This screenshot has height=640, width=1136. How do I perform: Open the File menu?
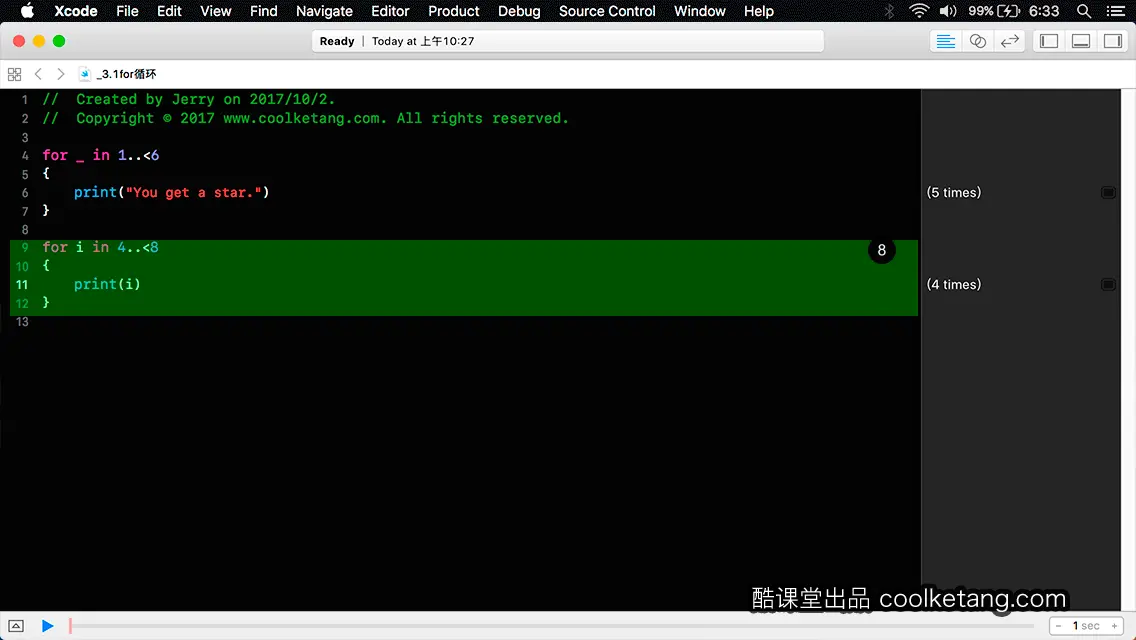127,11
